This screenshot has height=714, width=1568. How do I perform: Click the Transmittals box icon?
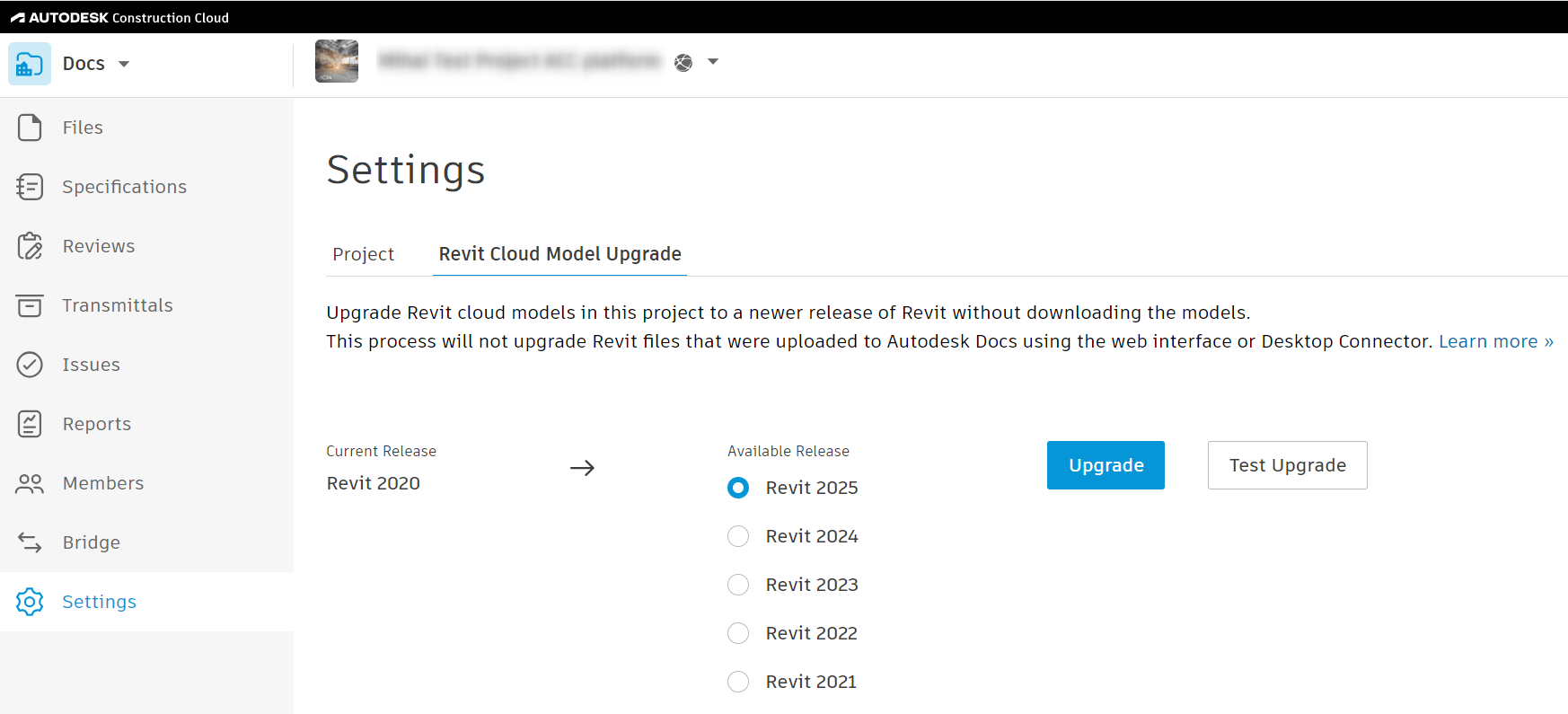point(30,305)
